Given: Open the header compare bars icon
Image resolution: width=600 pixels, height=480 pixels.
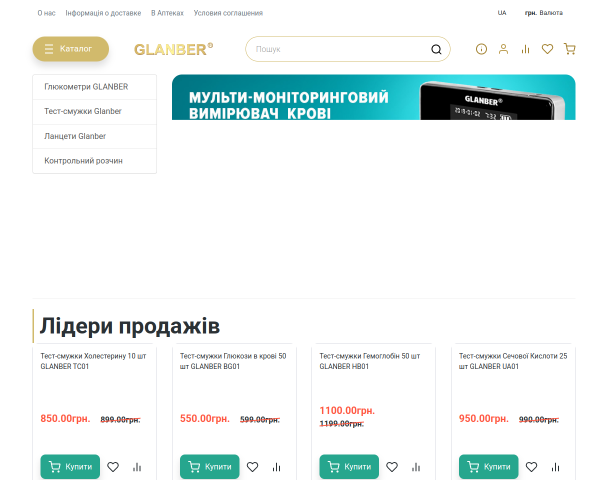Looking at the screenshot, I should pyautogui.click(x=525, y=49).
